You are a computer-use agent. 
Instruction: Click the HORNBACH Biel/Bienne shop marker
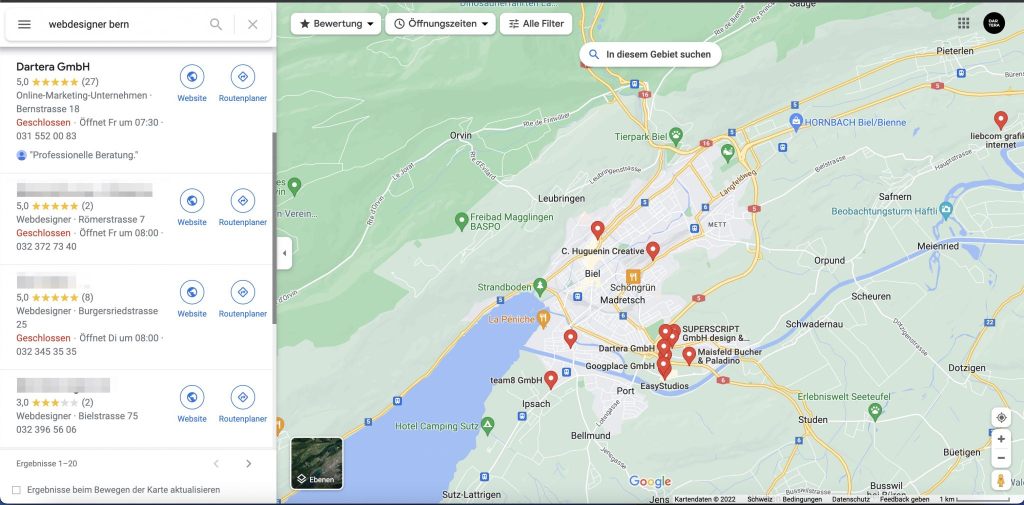796,121
